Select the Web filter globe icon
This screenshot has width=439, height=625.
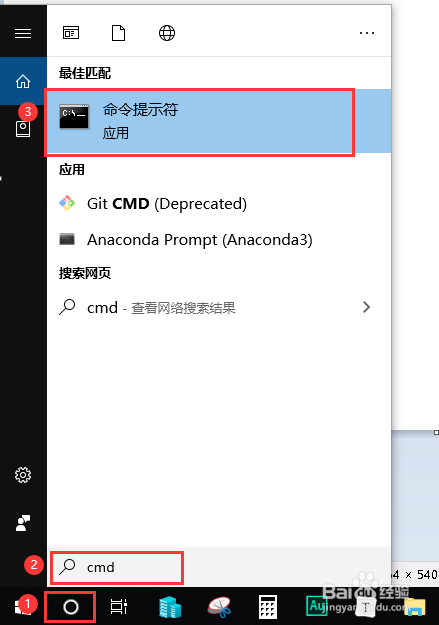pyautogui.click(x=167, y=33)
